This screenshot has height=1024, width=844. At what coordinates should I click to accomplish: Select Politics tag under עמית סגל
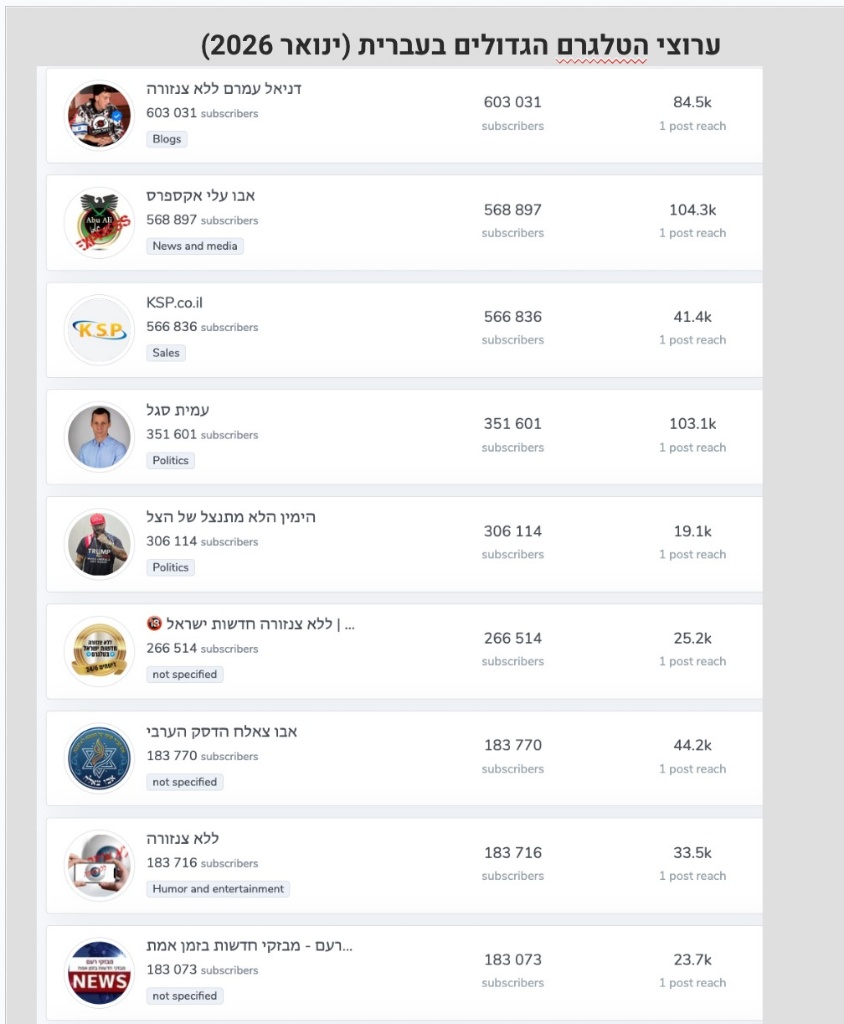(170, 460)
